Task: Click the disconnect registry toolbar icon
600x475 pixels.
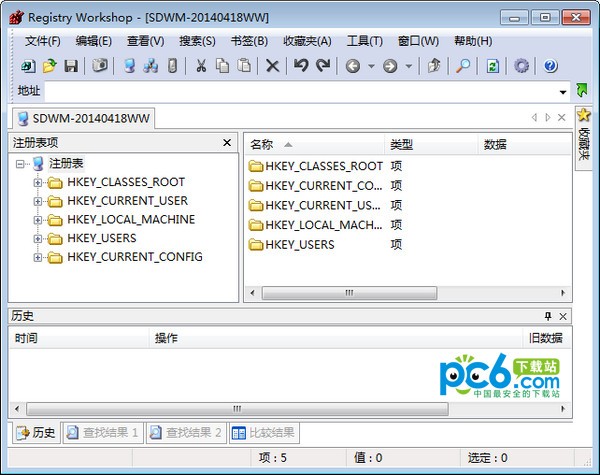Action: coord(173,66)
